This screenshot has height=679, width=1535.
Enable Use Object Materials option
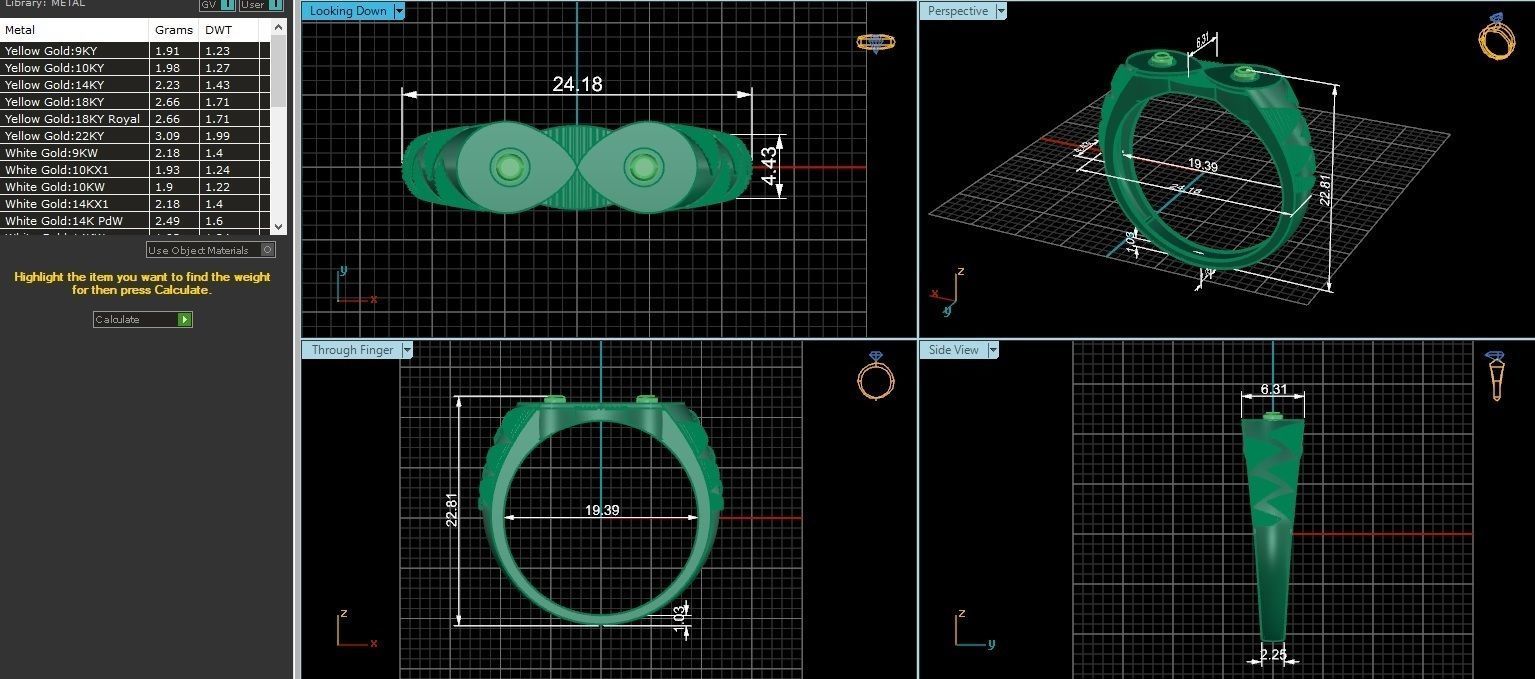(210, 250)
